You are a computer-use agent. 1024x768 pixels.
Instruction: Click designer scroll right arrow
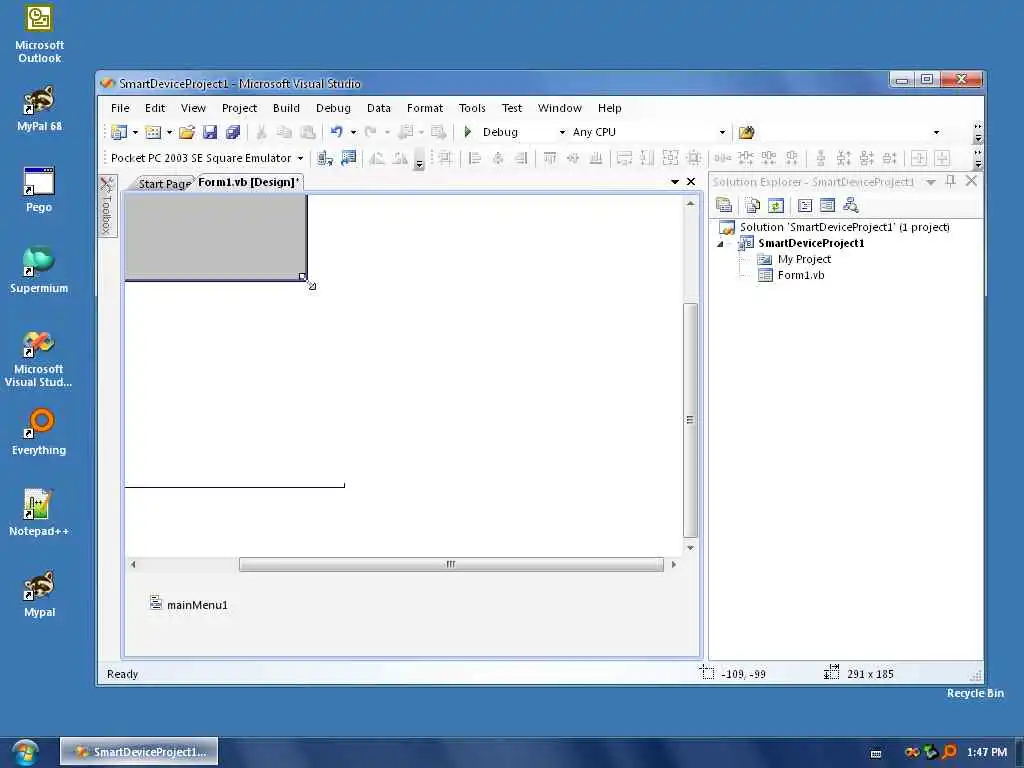coord(673,564)
